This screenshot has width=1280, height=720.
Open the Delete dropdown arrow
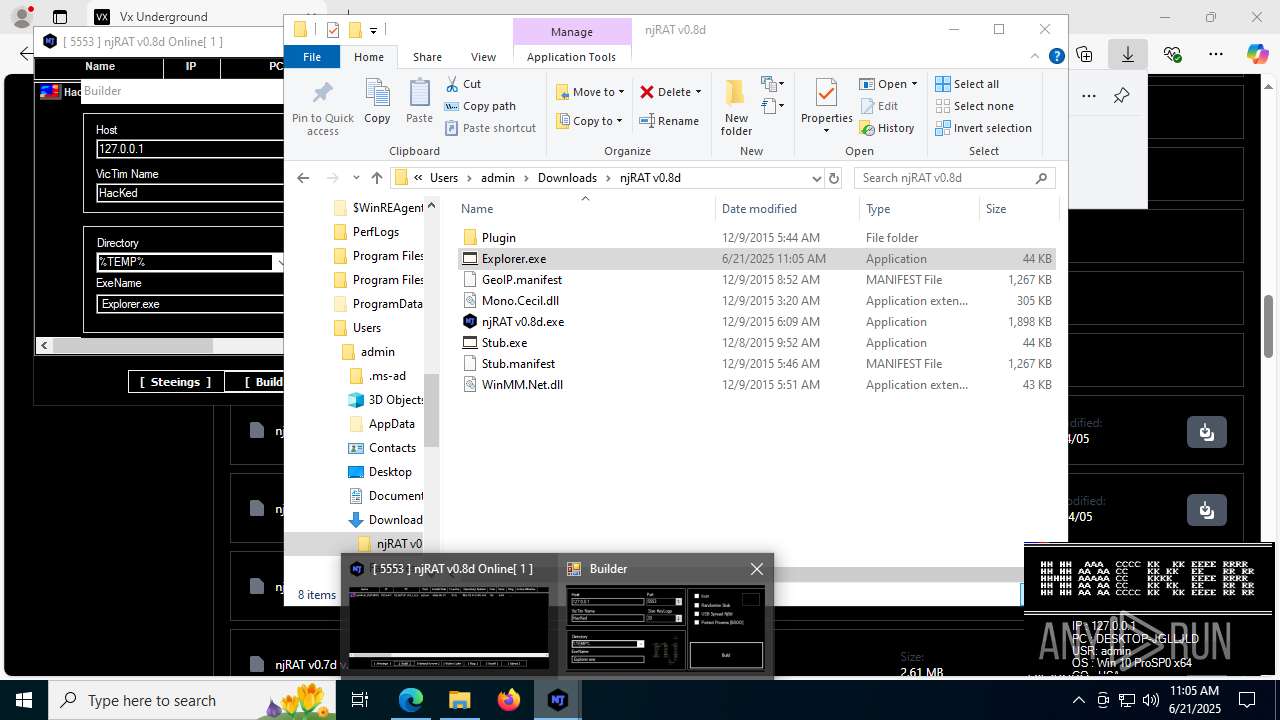(698, 92)
